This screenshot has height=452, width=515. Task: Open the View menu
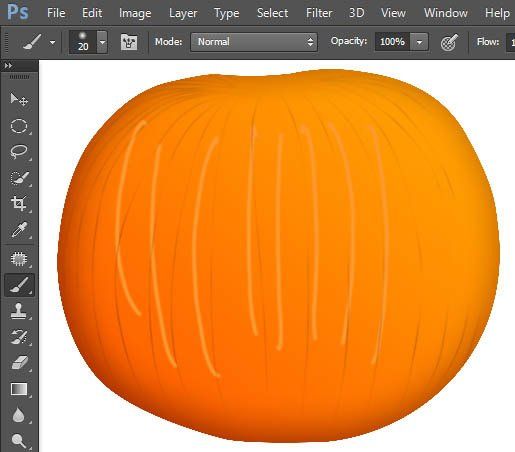[394, 13]
